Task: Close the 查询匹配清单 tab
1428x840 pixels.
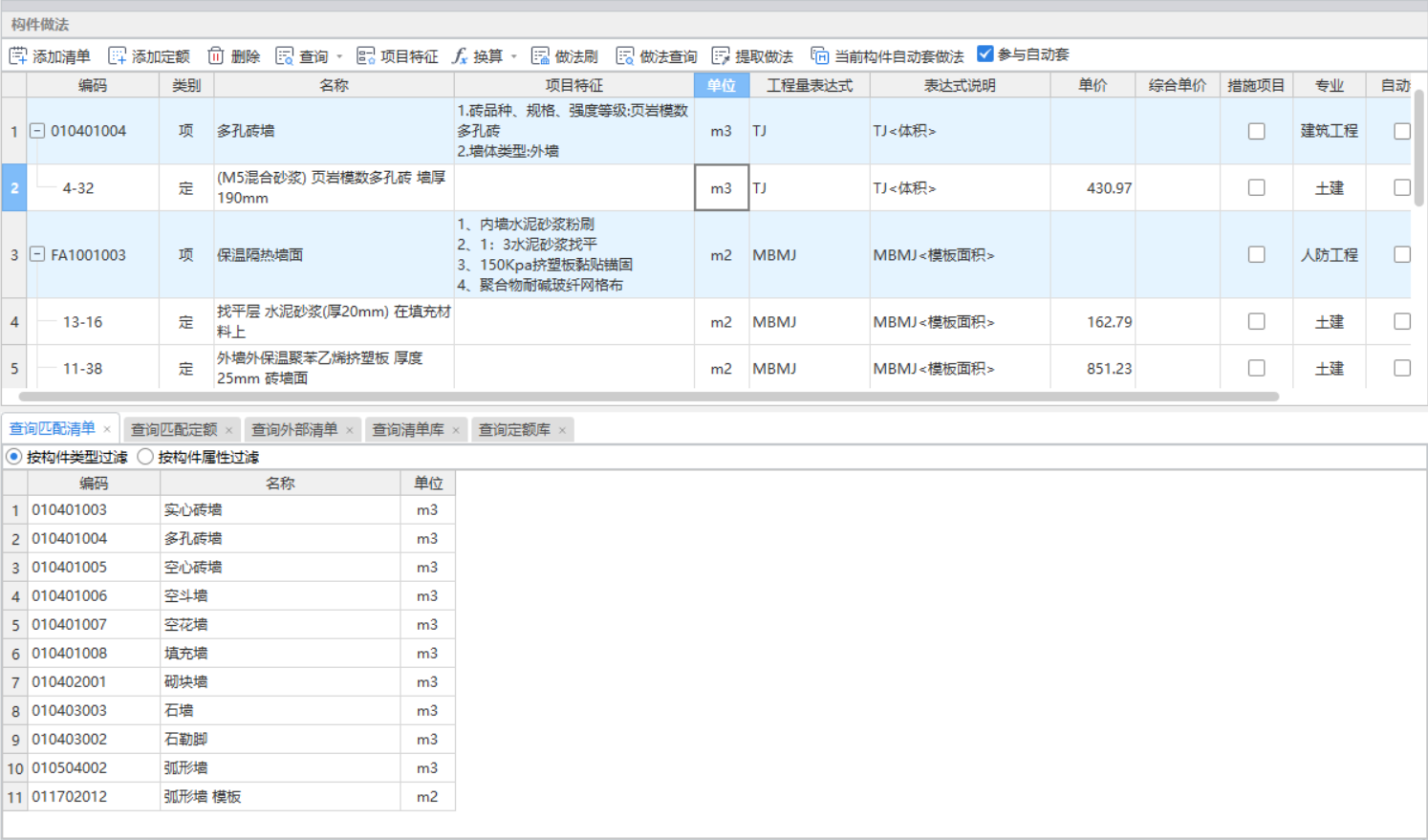Action: coord(107,429)
